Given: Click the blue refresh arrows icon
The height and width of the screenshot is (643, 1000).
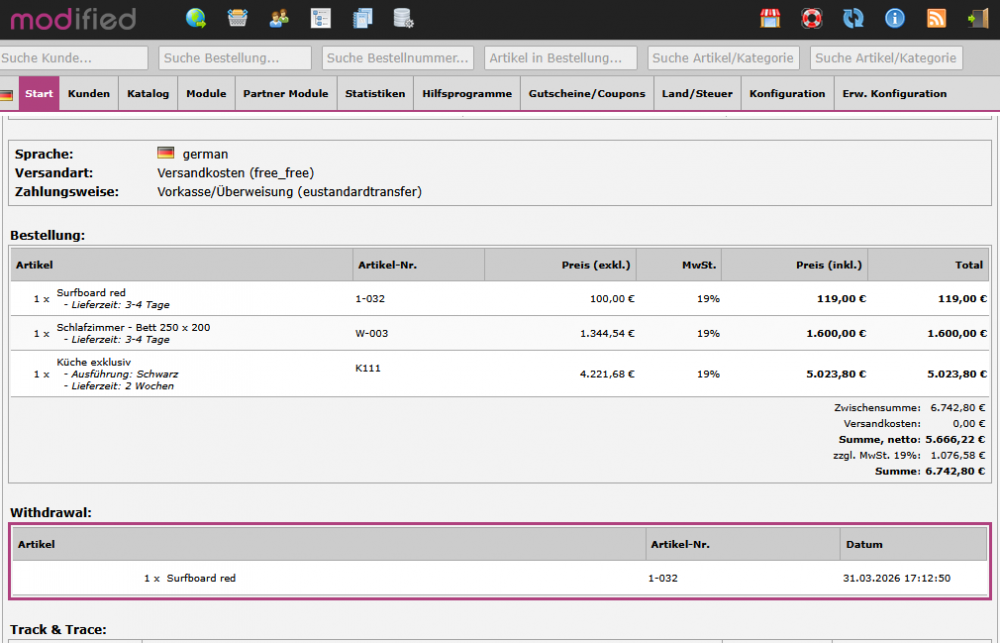Looking at the screenshot, I should (853, 18).
